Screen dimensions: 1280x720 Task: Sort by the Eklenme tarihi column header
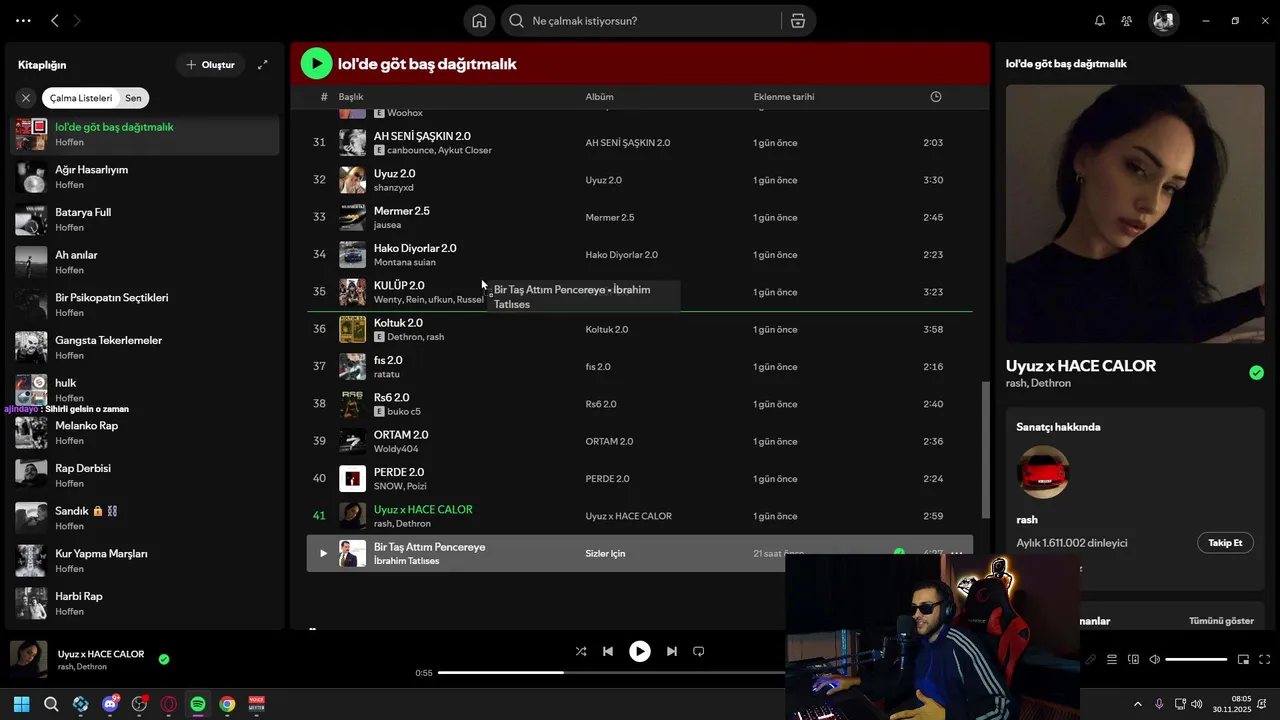point(784,97)
